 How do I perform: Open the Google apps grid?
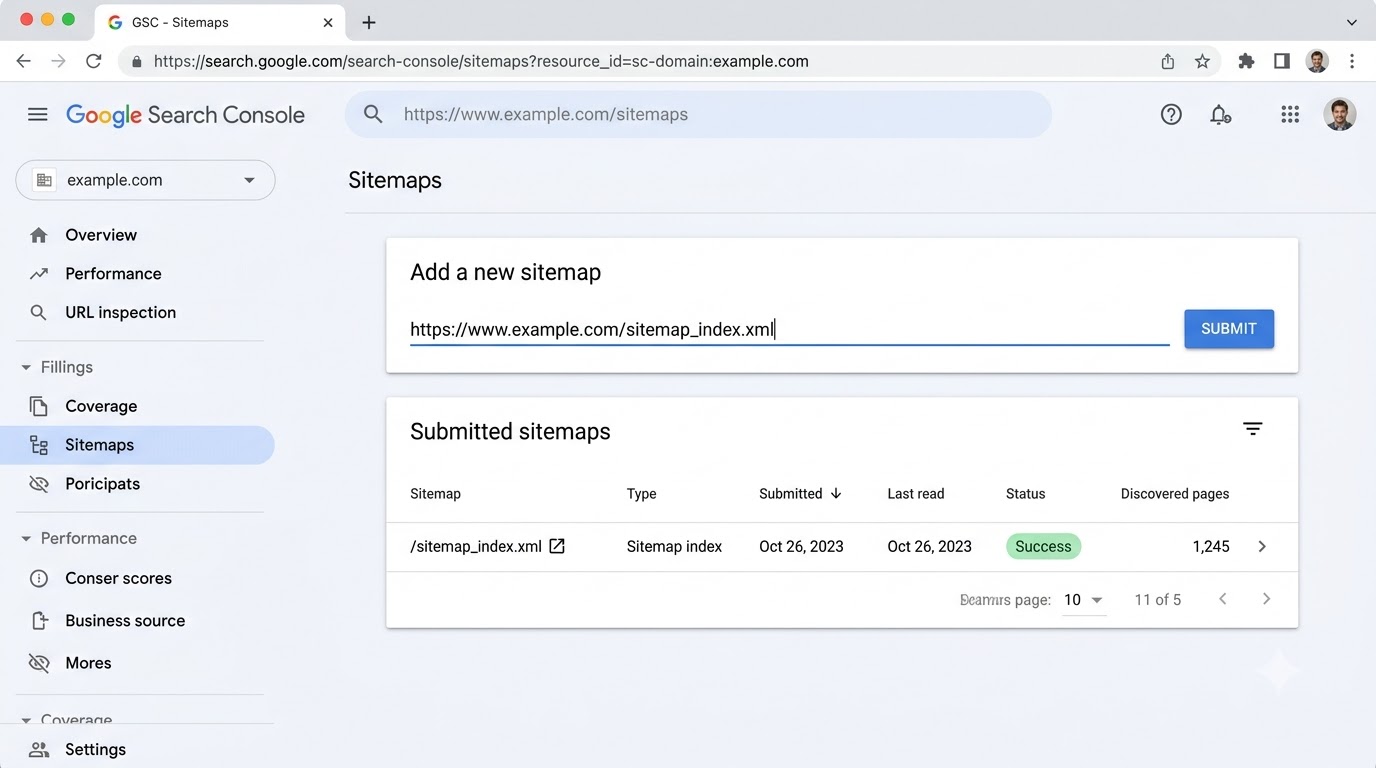click(x=1290, y=114)
